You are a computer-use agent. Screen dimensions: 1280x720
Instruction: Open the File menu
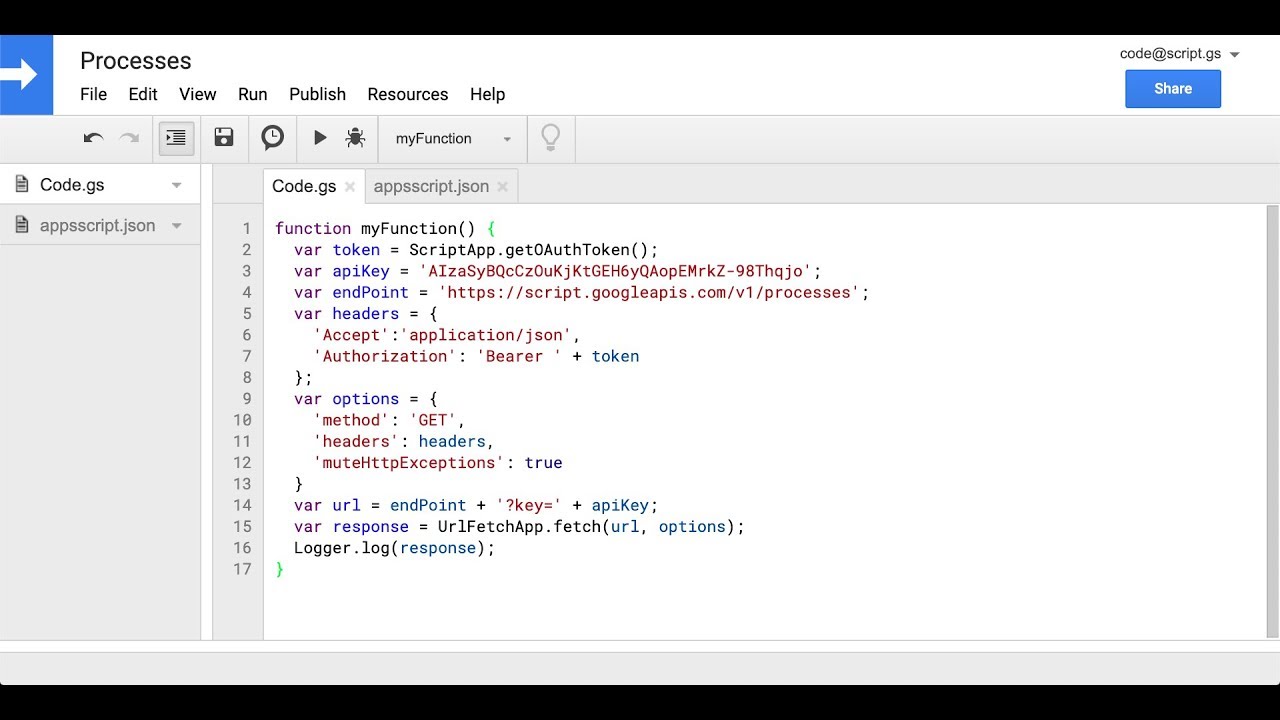tap(93, 94)
